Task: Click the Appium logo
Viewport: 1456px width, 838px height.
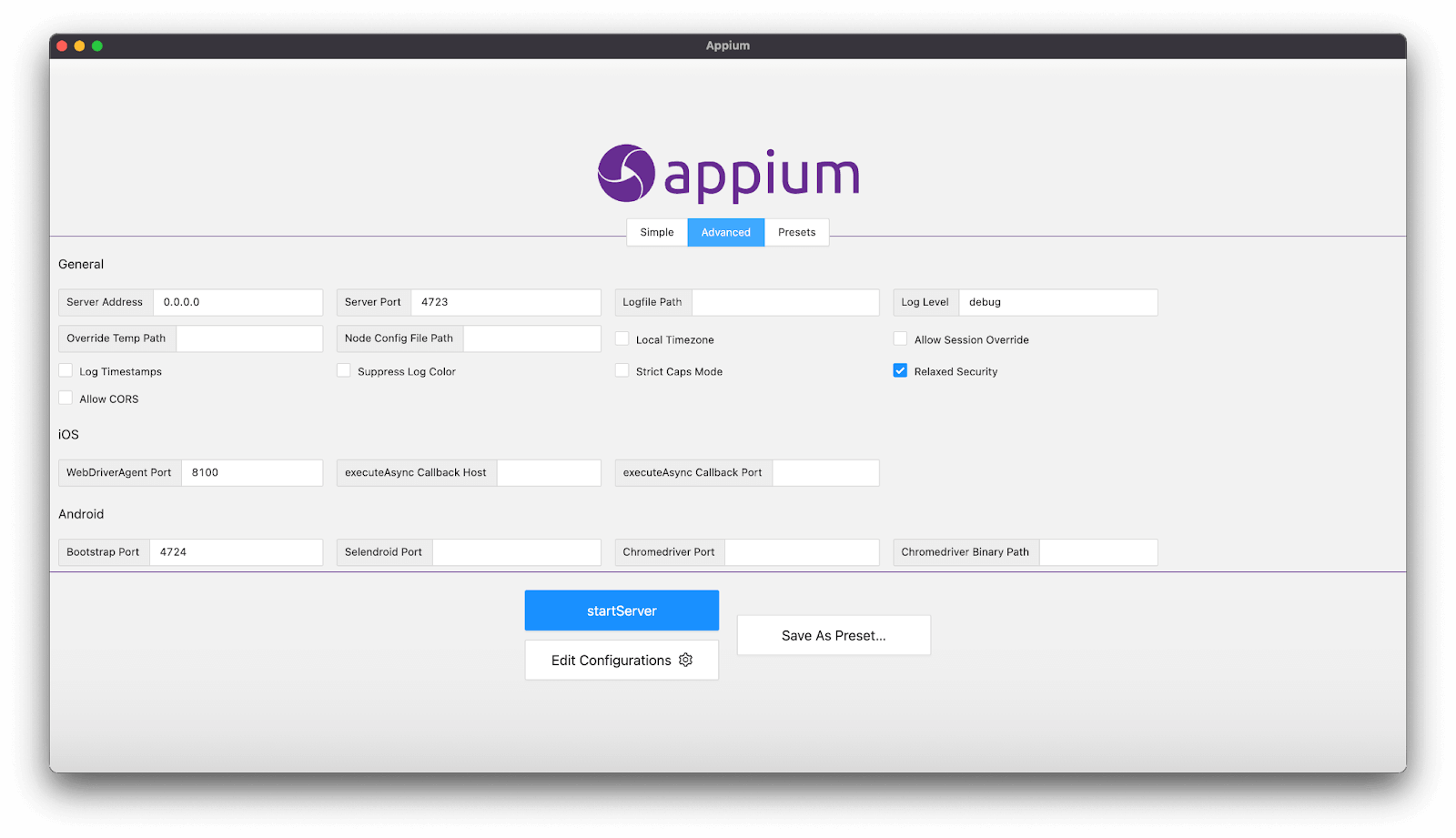Action: tap(728, 173)
